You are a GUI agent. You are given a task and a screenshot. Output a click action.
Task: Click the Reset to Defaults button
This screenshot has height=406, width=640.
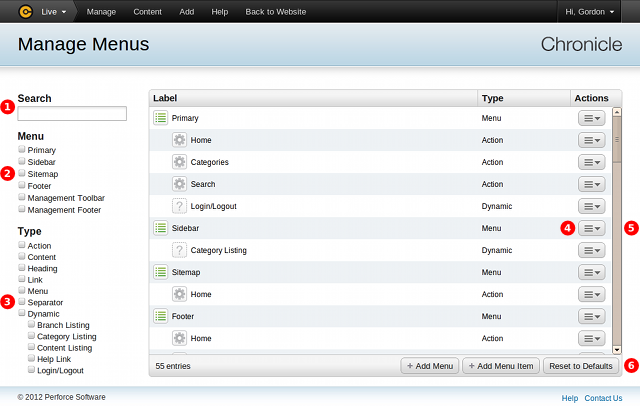[582, 366]
